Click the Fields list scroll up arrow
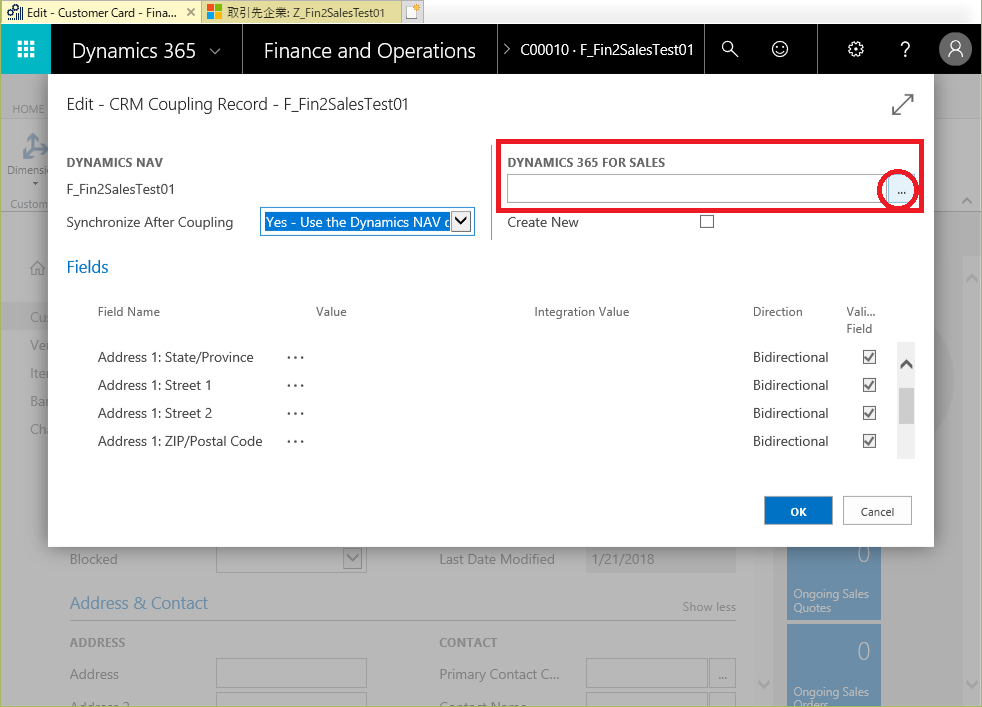This screenshot has height=707, width=982. [x=906, y=364]
